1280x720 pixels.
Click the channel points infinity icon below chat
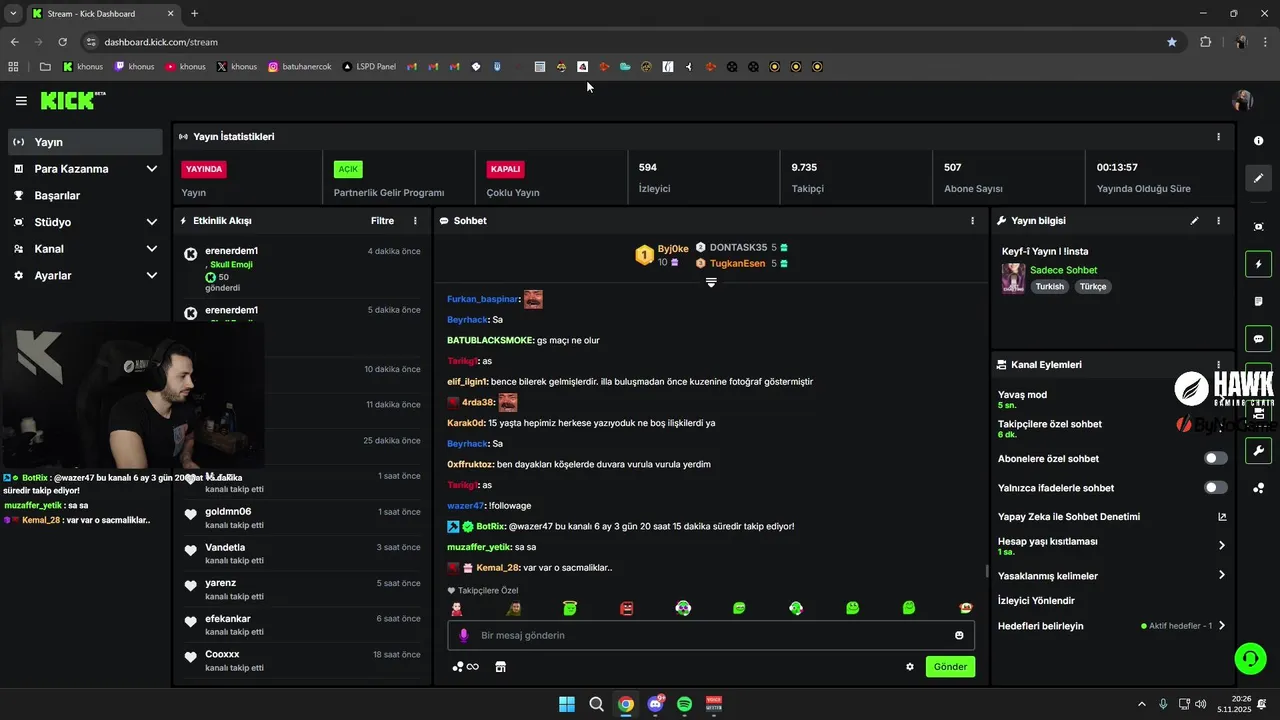466,666
